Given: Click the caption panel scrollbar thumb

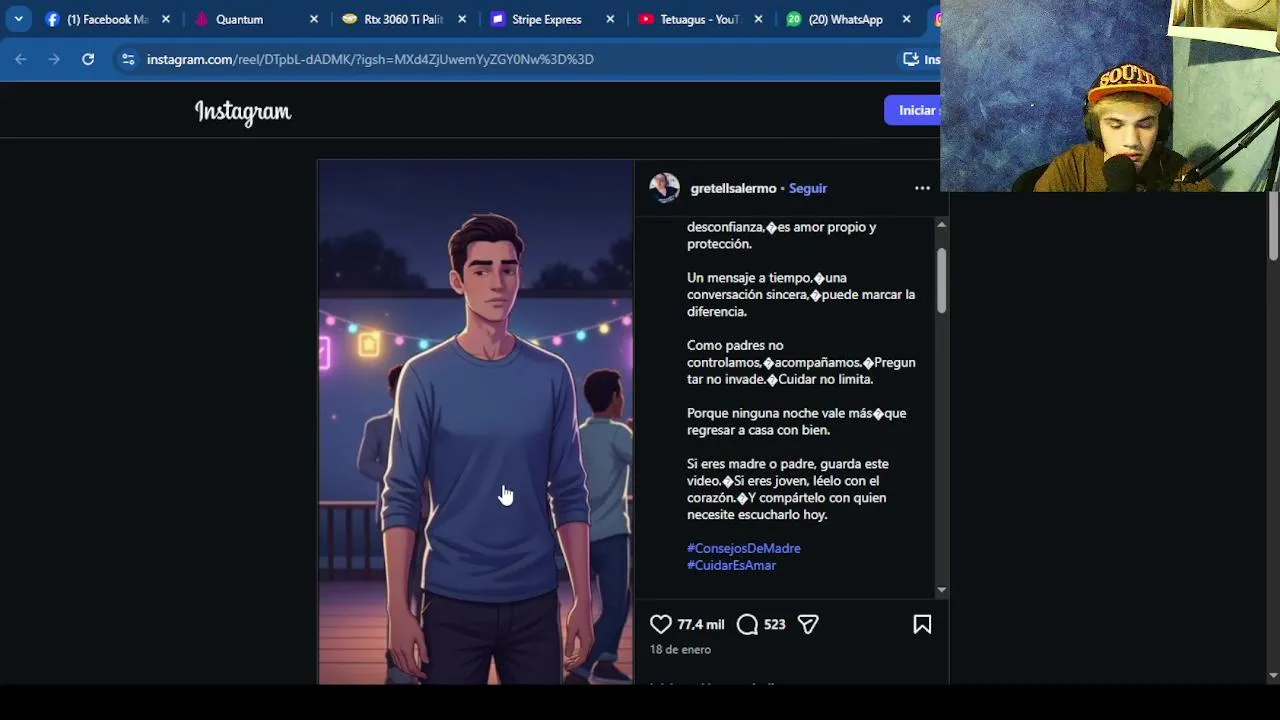Looking at the screenshot, I should click(x=941, y=280).
